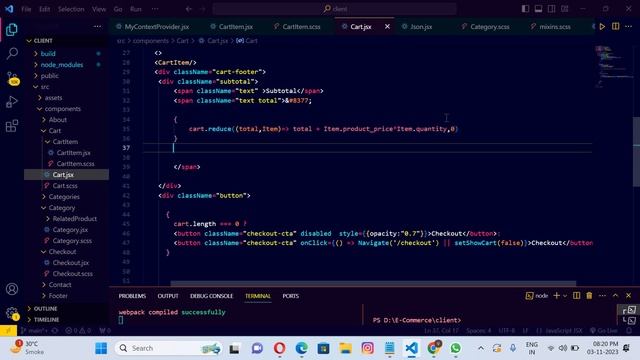Collapse the components folder
This screenshot has height=360, width=640.
(62, 109)
